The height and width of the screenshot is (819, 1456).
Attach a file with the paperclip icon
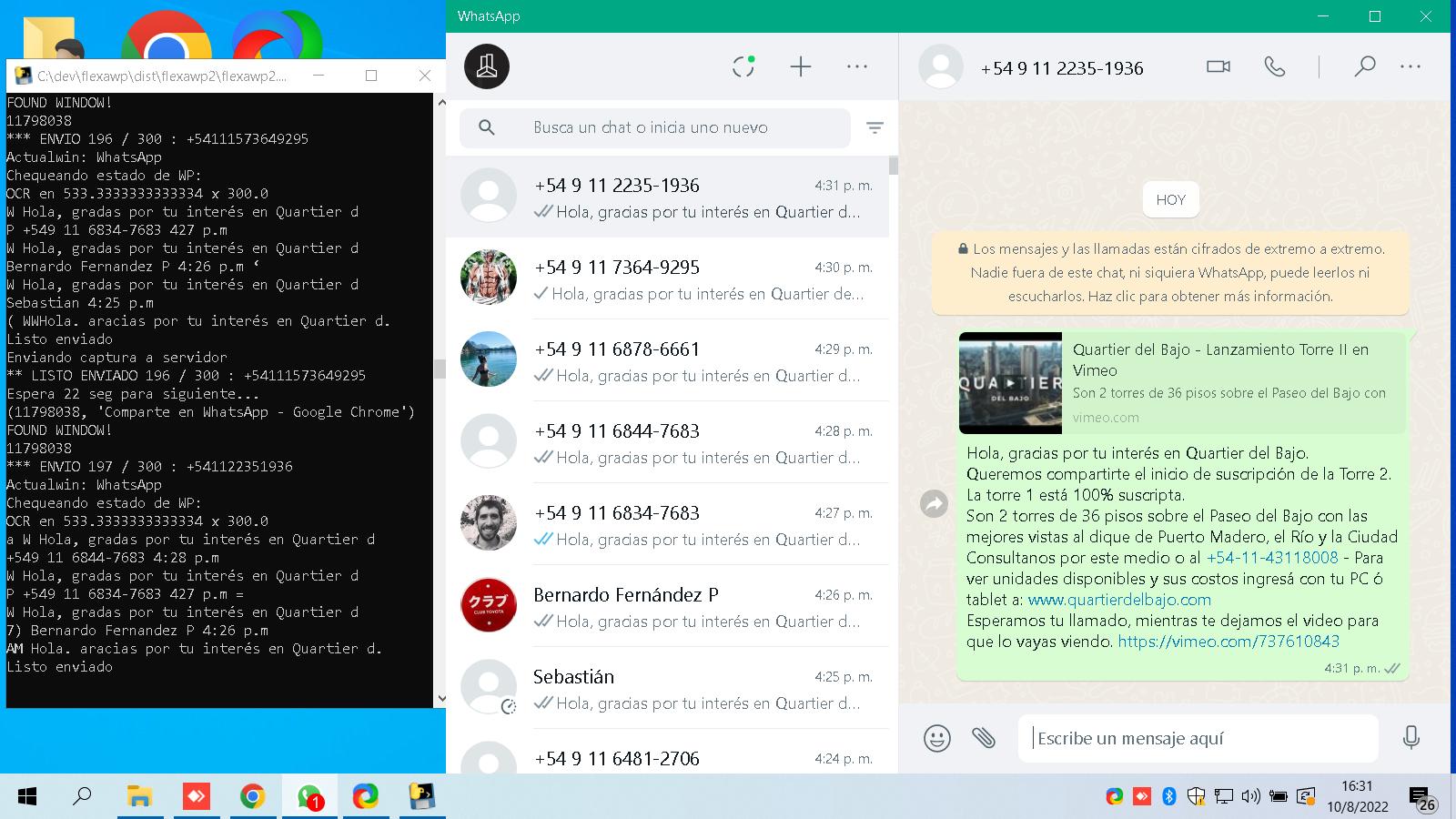tap(984, 737)
